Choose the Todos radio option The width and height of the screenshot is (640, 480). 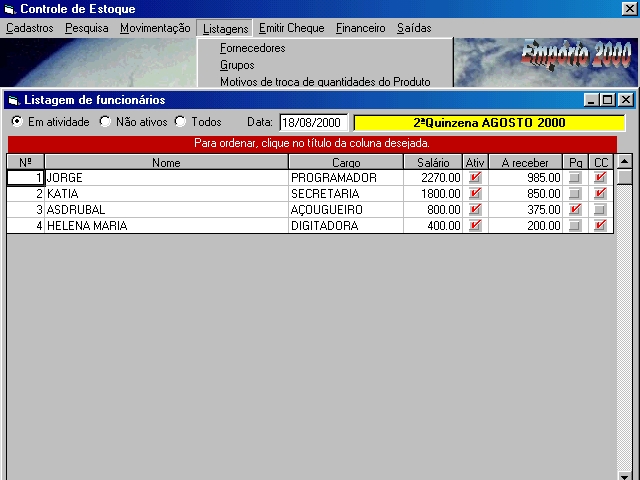coord(181,122)
